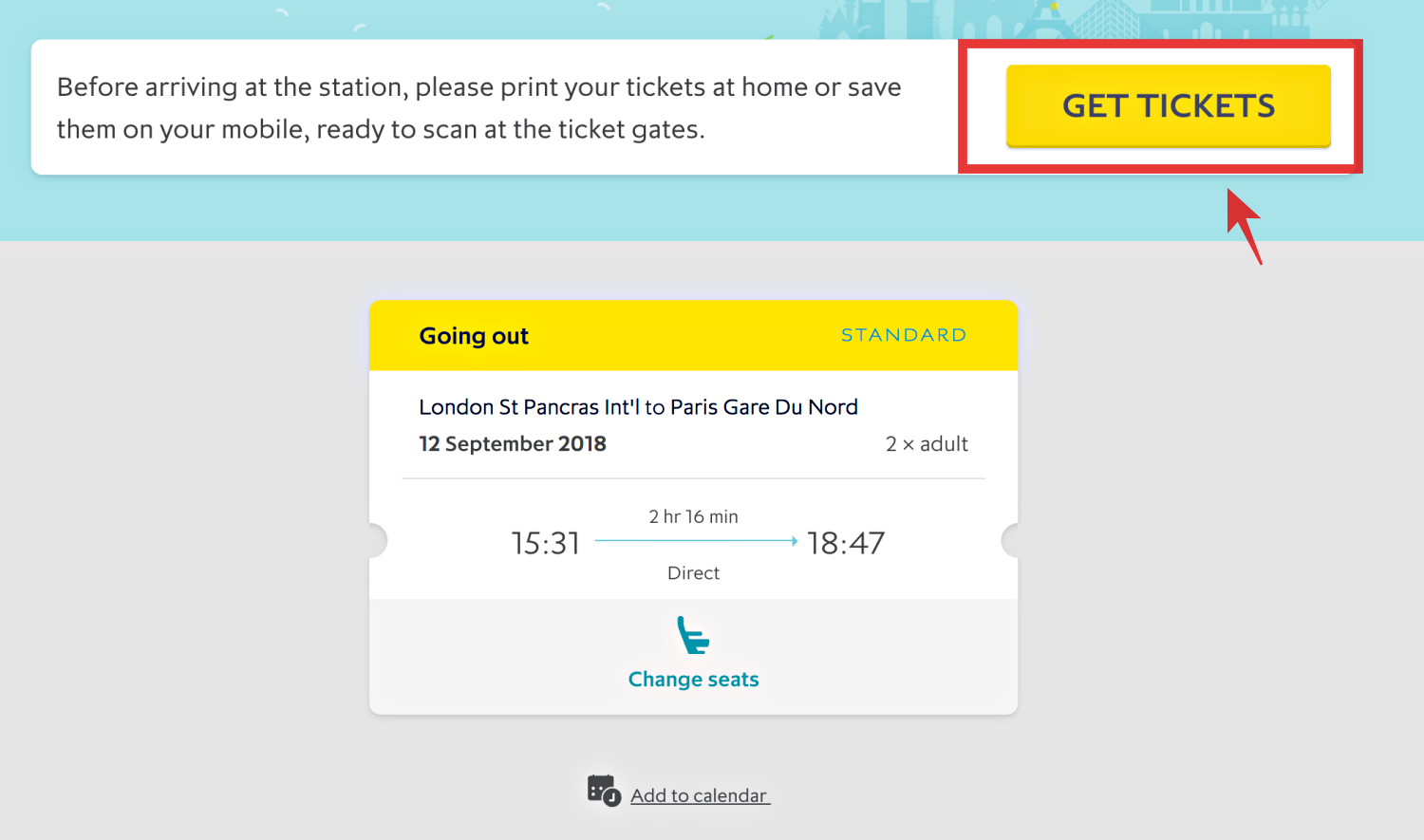This screenshot has width=1424, height=840.
Task: Click the journey arrow line between times
Action: pos(696,541)
